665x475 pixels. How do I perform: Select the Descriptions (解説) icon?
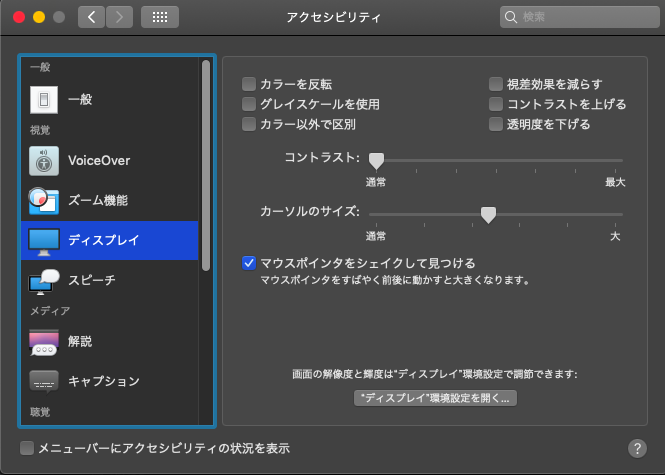tap(44, 341)
